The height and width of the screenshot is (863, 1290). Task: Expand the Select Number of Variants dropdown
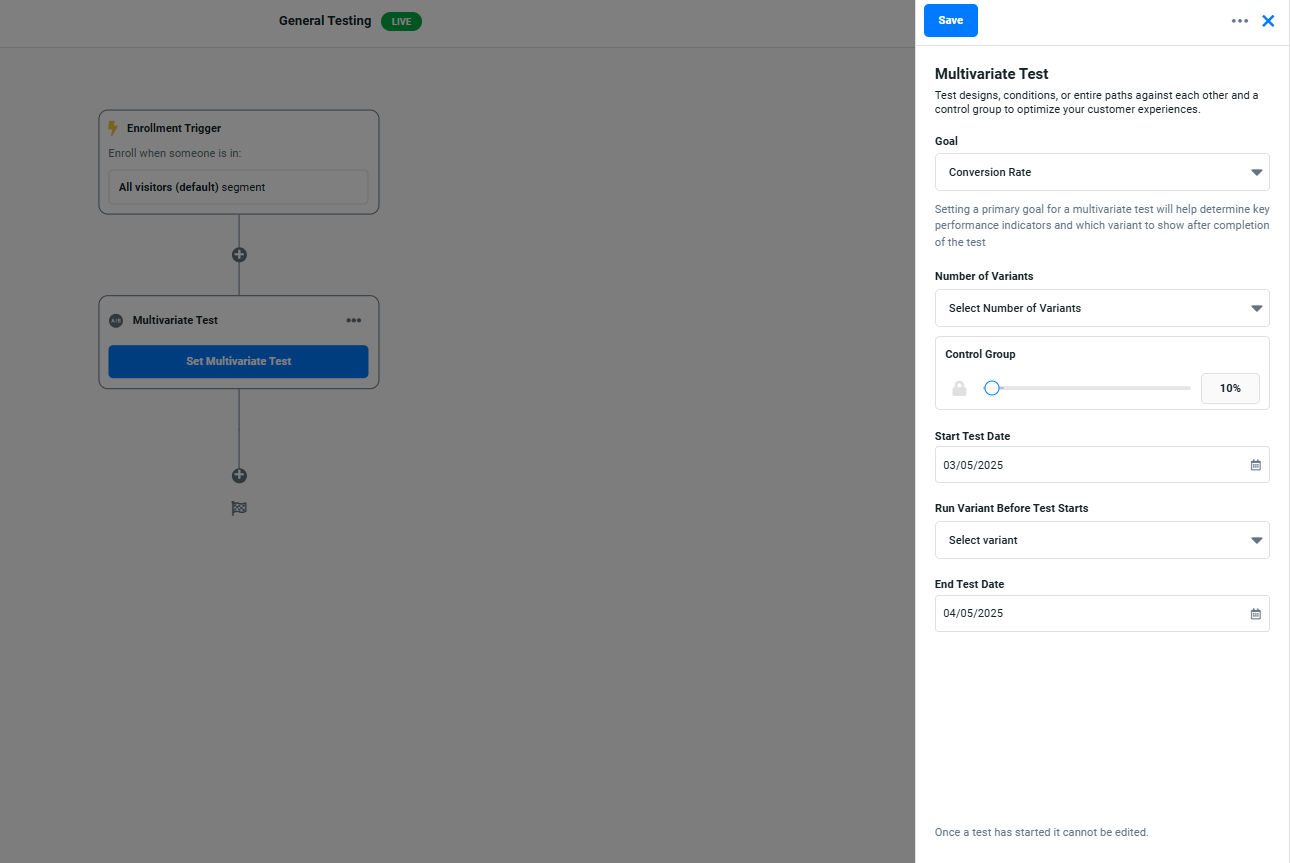tap(1101, 308)
